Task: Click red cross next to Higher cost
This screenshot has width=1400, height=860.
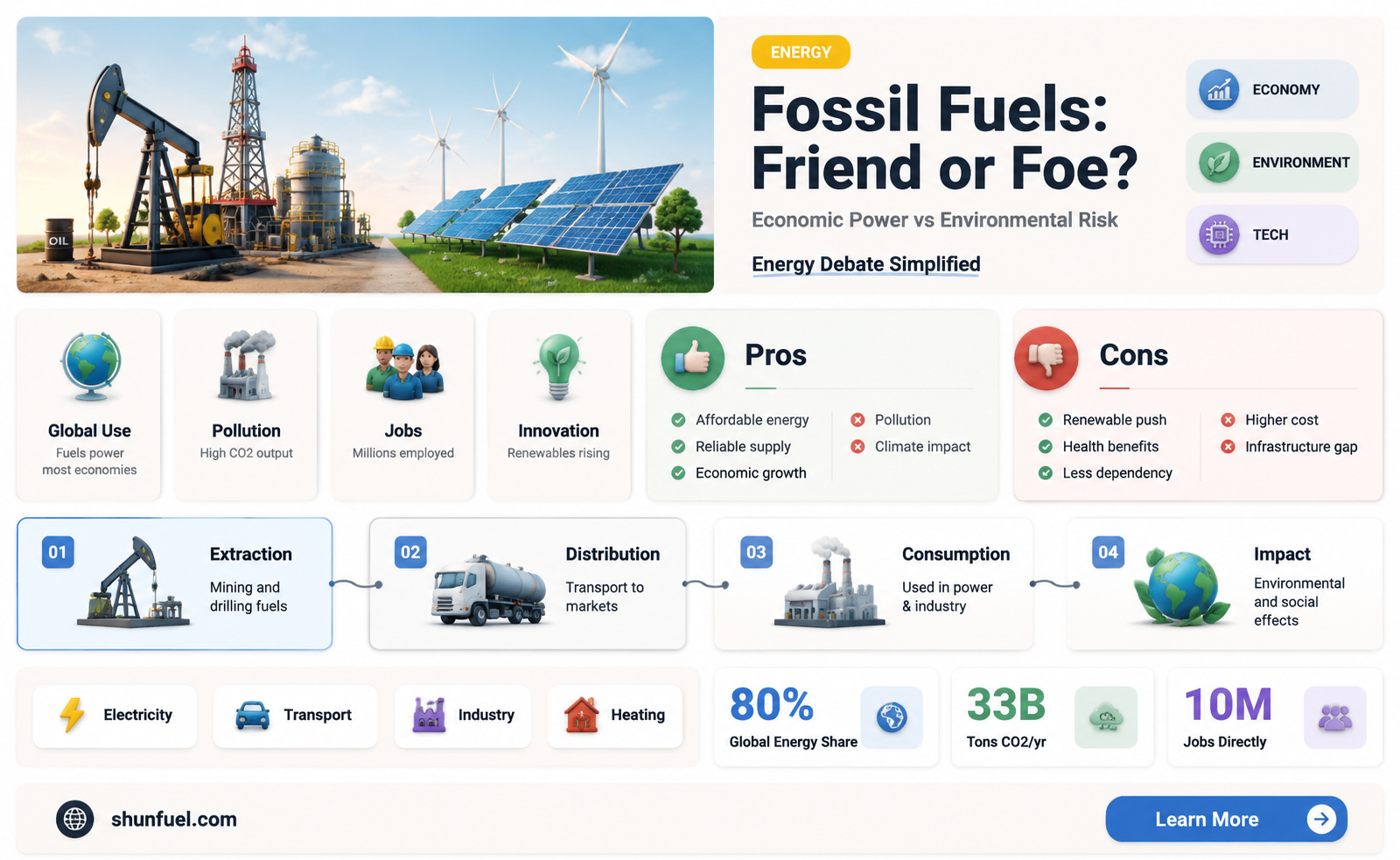Action: 1228,420
